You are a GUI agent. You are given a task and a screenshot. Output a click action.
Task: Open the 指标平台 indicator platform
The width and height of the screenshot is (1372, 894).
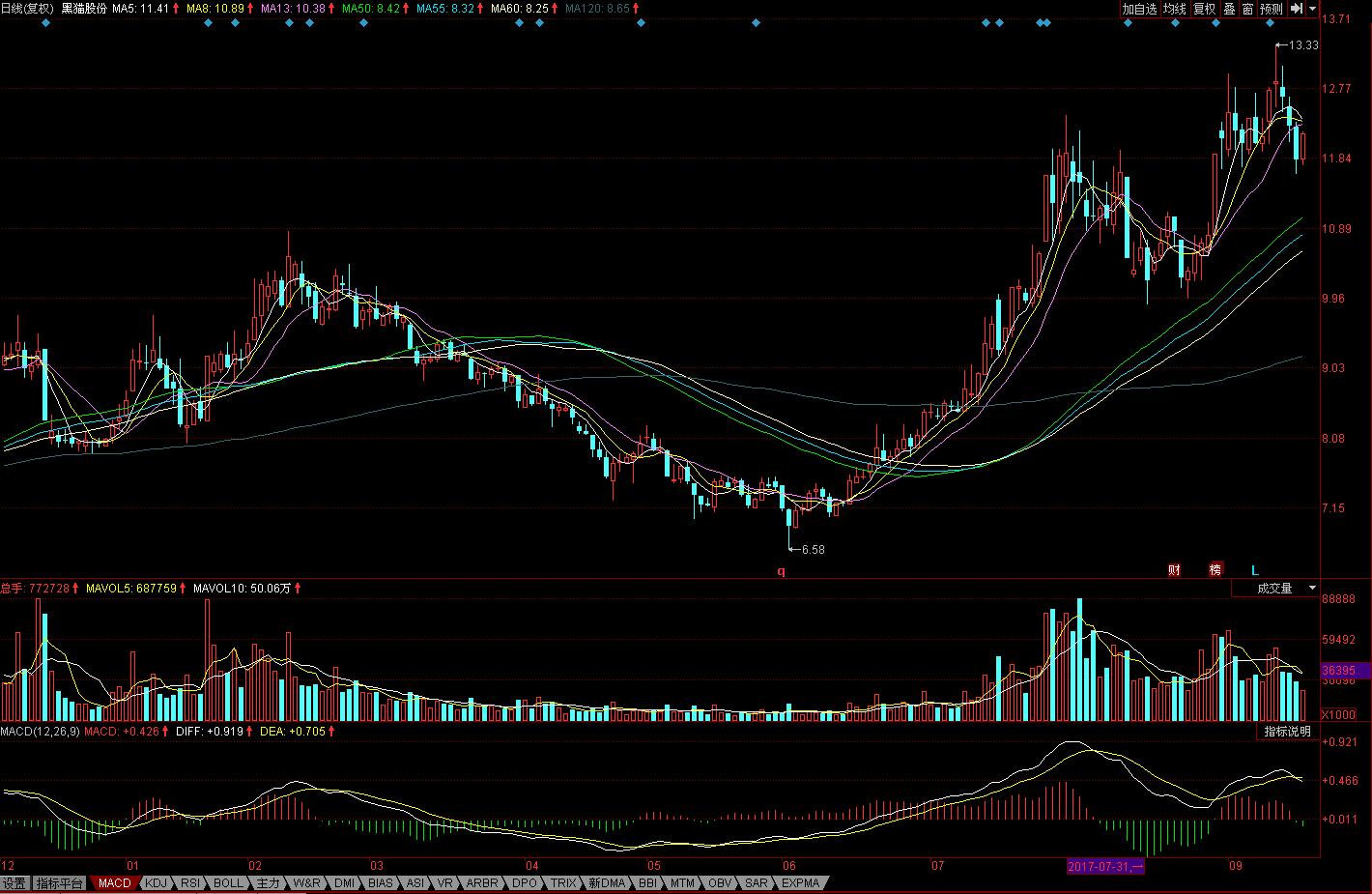[x=60, y=883]
